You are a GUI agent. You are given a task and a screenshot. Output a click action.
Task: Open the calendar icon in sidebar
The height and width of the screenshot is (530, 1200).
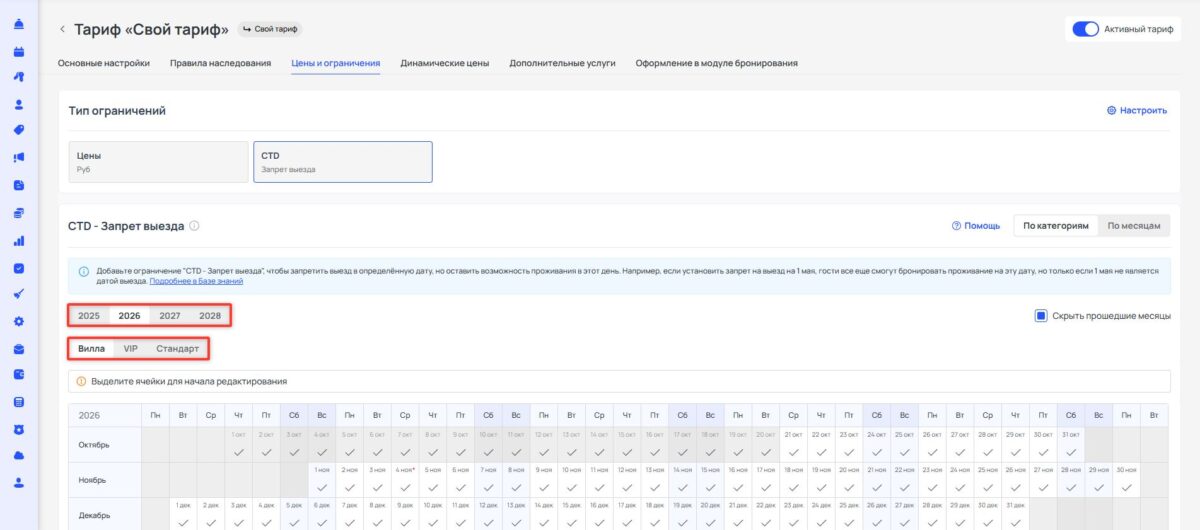19,50
